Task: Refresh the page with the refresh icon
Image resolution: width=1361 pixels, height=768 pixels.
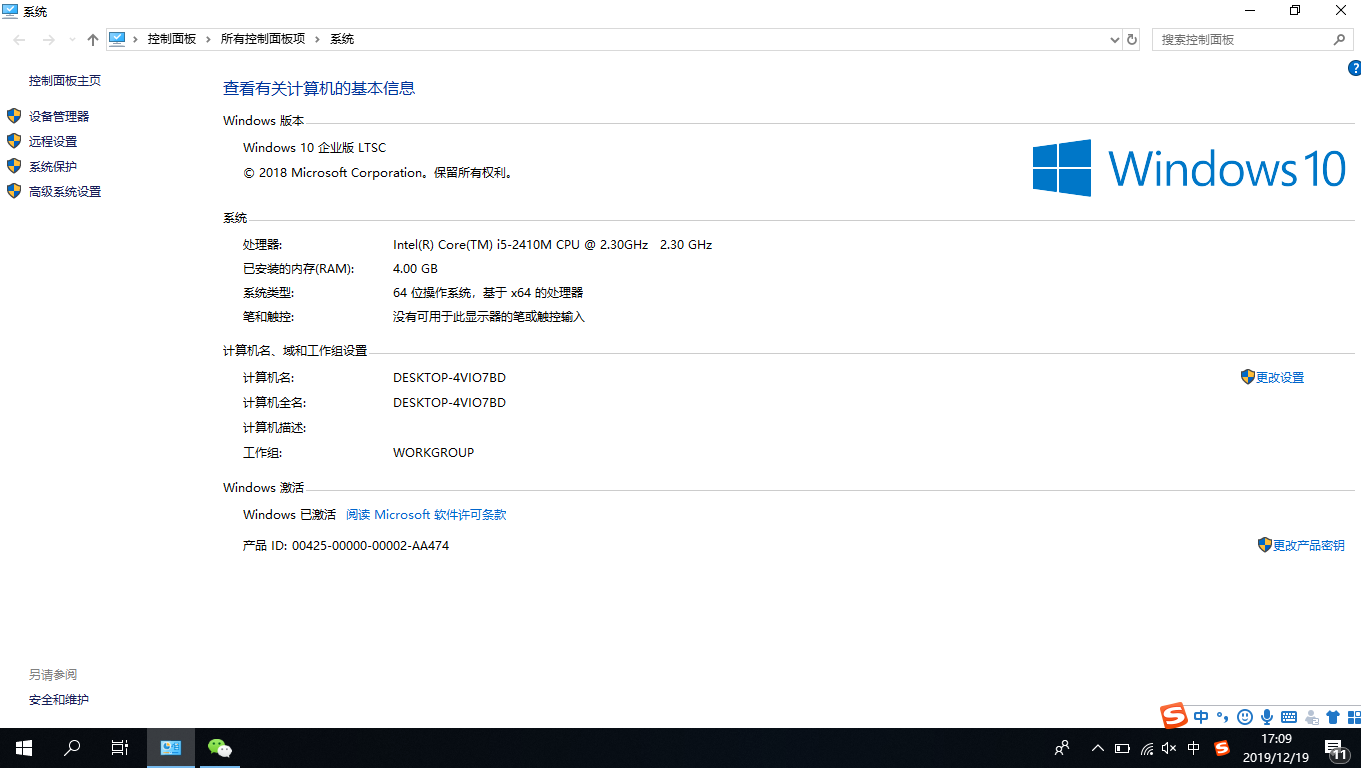Action: 1131,39
